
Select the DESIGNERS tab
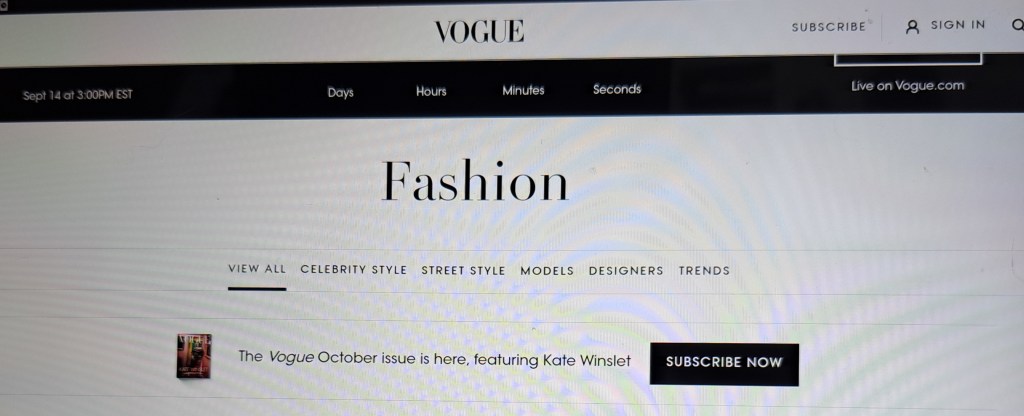point(626,270)
